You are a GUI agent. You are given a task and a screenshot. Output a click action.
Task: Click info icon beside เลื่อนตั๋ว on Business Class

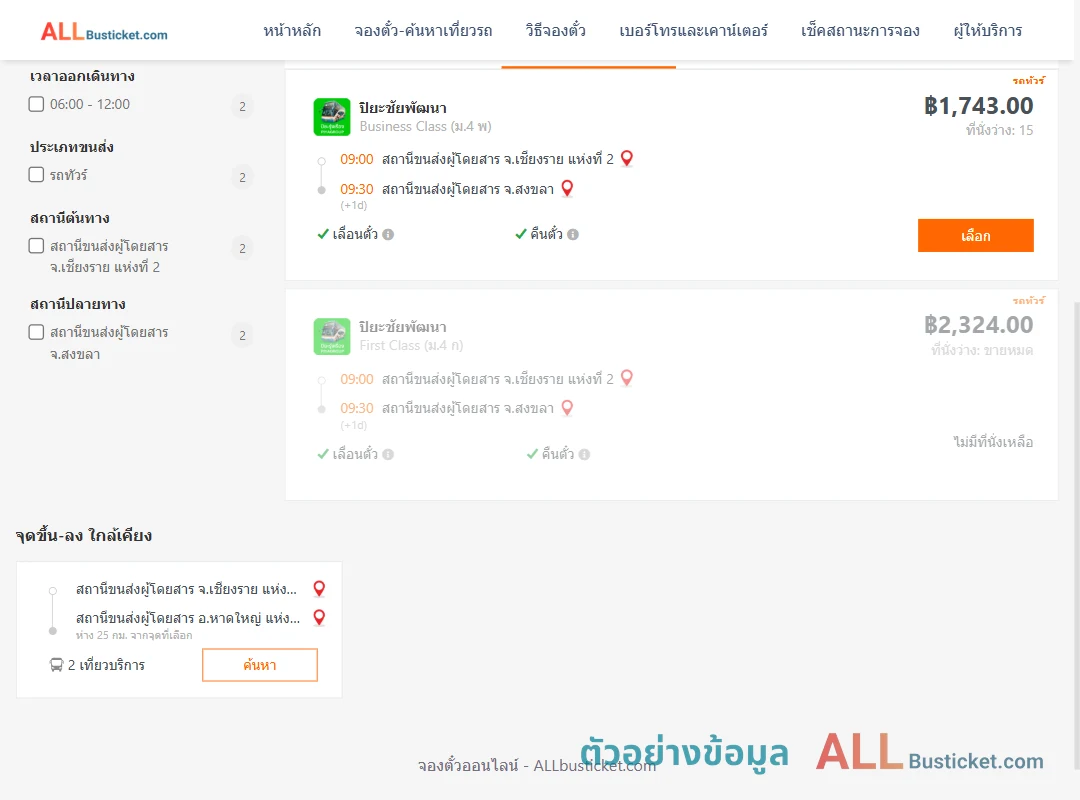pos(388,234)
